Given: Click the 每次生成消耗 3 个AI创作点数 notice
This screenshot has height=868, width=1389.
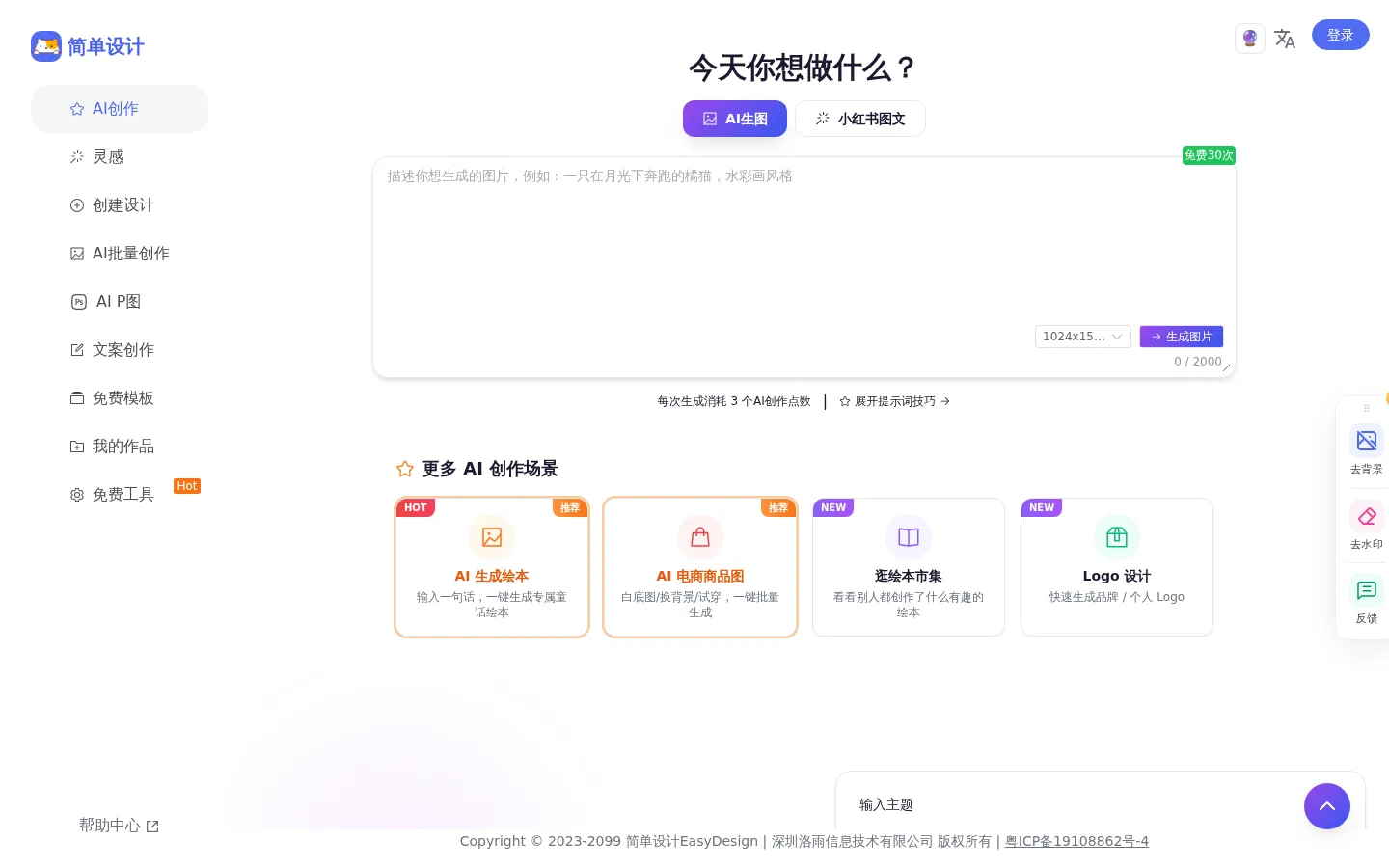Looking at the screenshot, I should [x=734, y=401].
